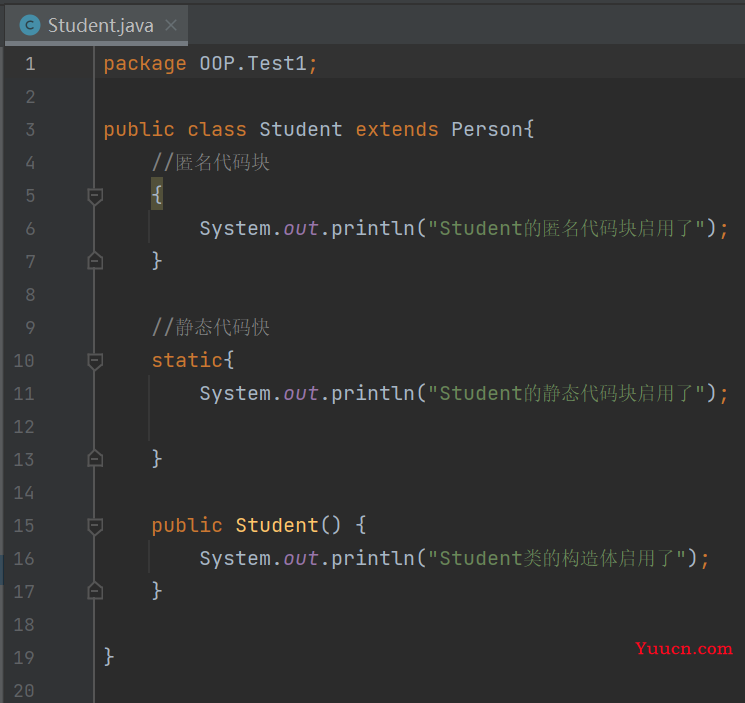
Task: Click the string "Student的匿名代码块启用了"
Action: pyautogui.click(x=567, y=228)
